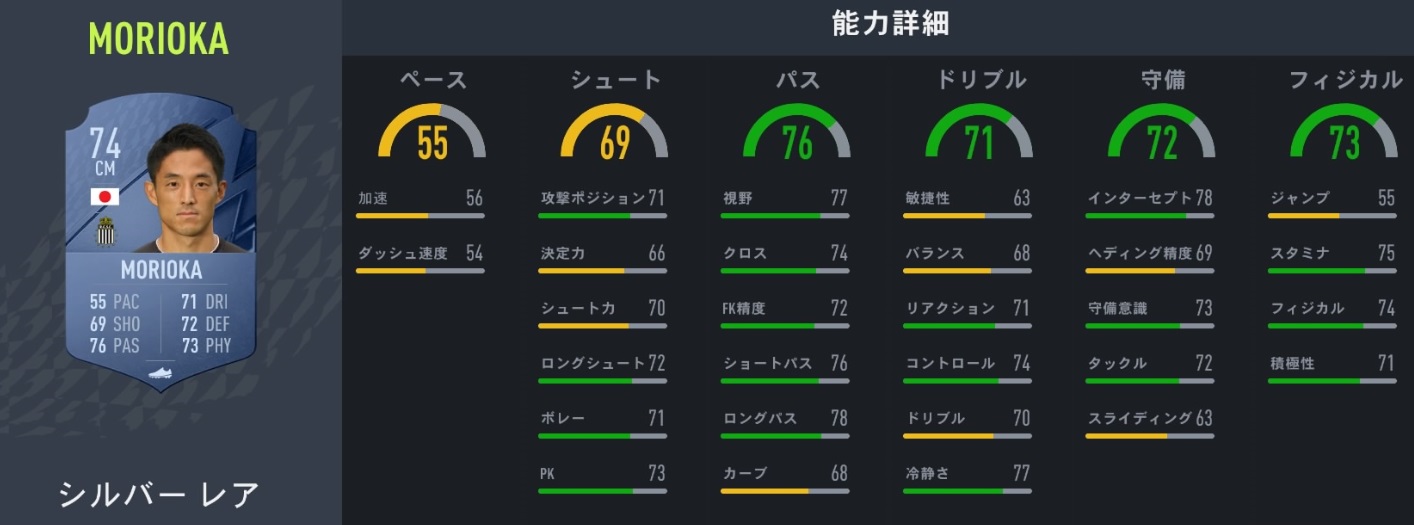Click the シルバー レア label below card
This screenshot has width=1414, height=525.
pyautogui.click(x=159, y=494)
